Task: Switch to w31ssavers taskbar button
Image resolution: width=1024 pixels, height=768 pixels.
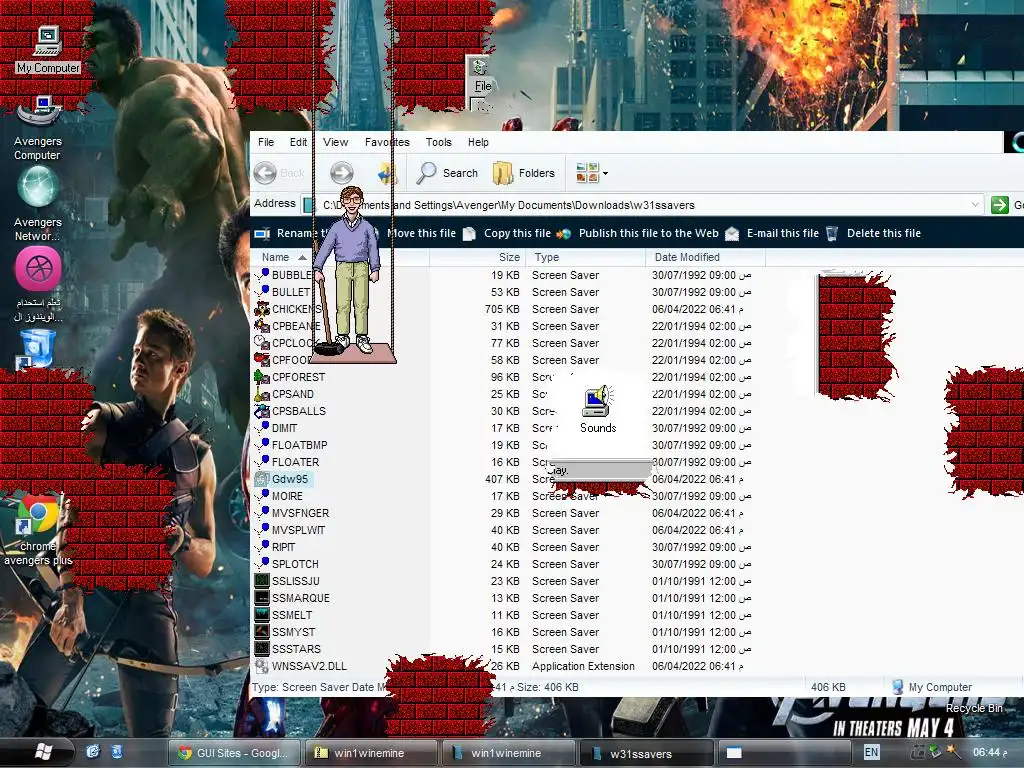Action: pyautogui.click(x=647, y=753)
